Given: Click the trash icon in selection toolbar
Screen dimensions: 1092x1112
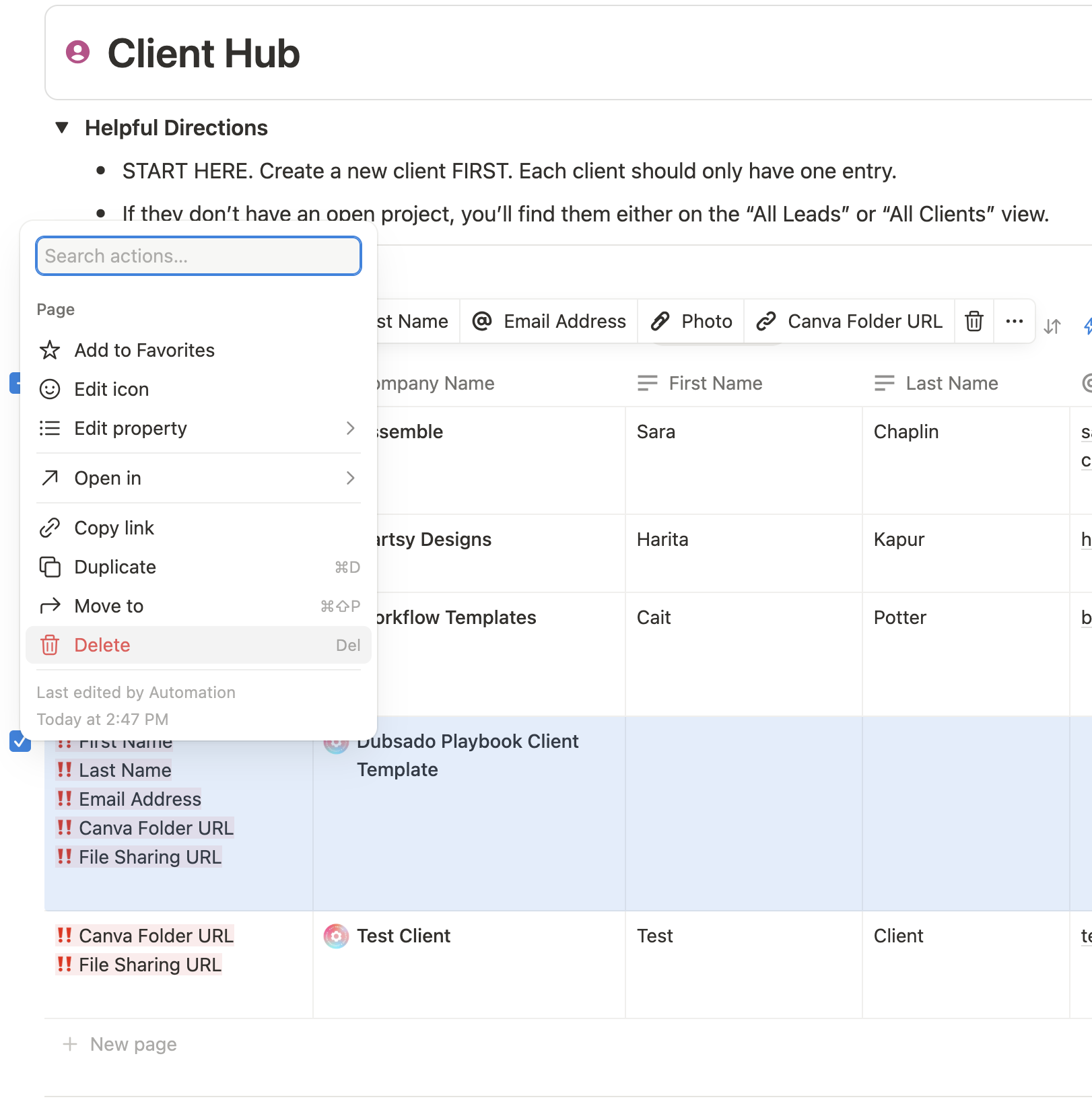Looking at the screenshot, I should click(x=974, y=322).
